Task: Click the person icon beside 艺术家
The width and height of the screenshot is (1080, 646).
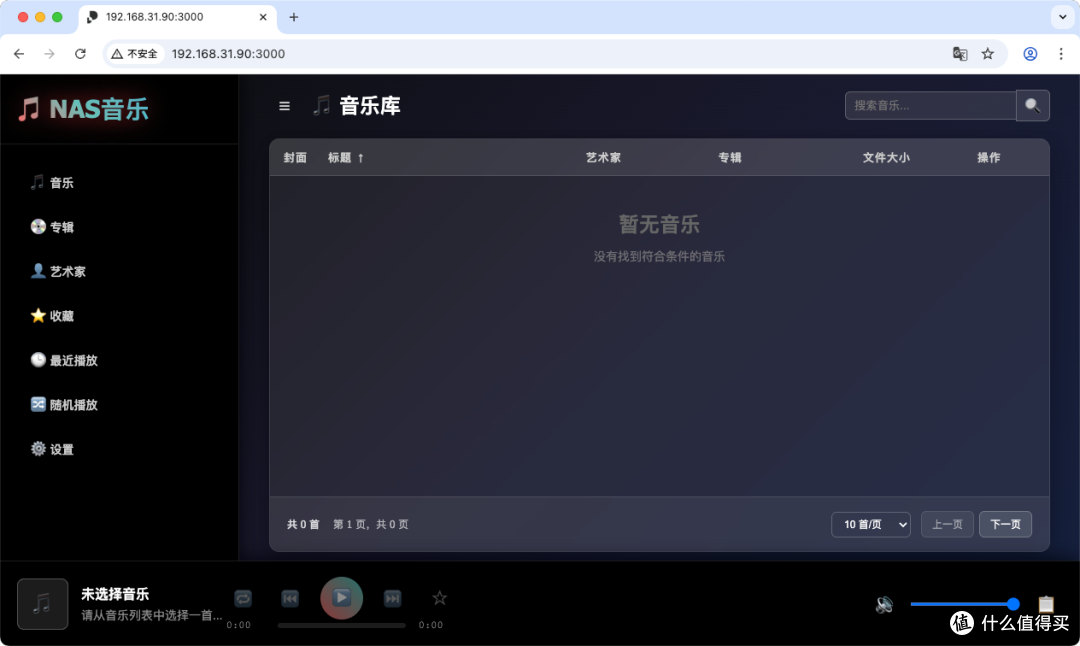Action: click(x=38, y=271)
